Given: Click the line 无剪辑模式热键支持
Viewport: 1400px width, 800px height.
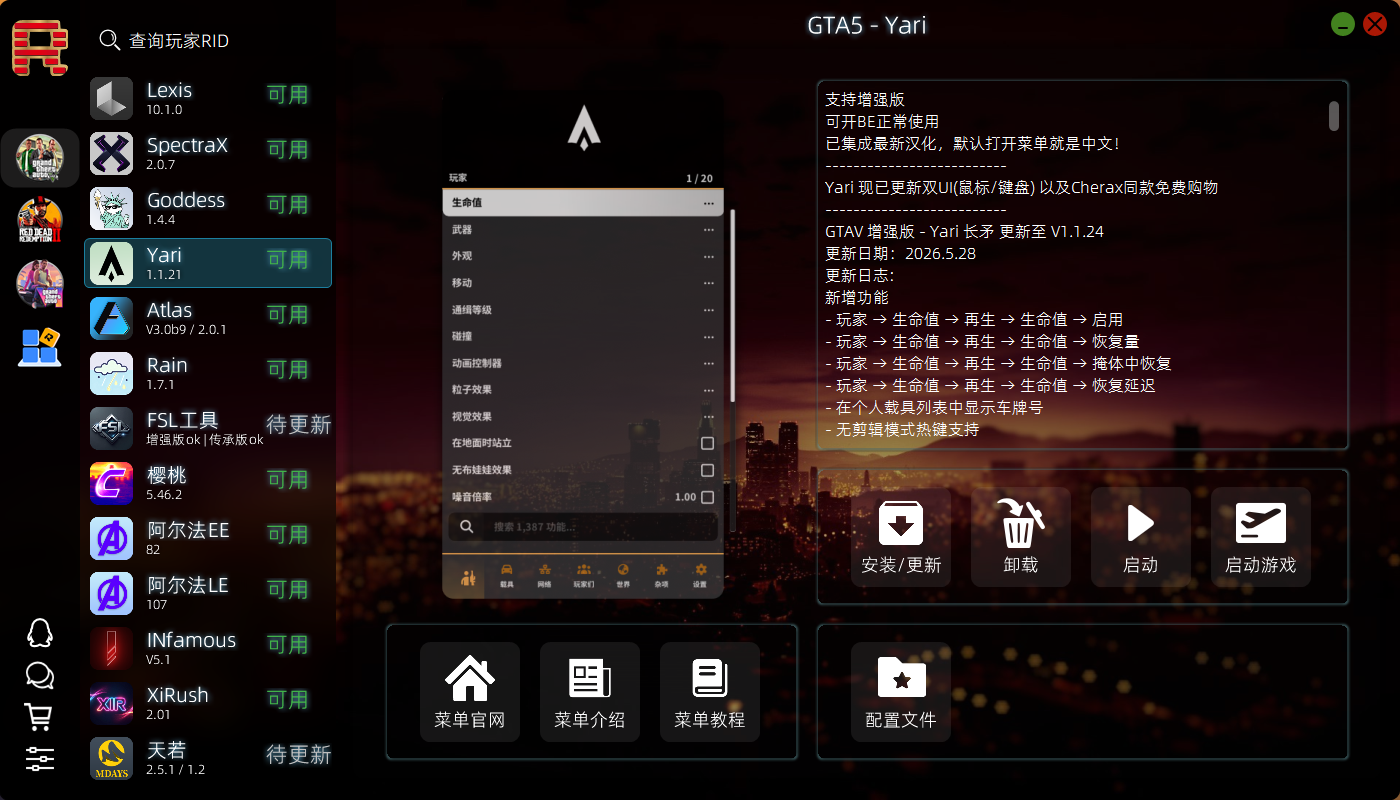Looking at the screenshot, I should click(x=902, y=430).
